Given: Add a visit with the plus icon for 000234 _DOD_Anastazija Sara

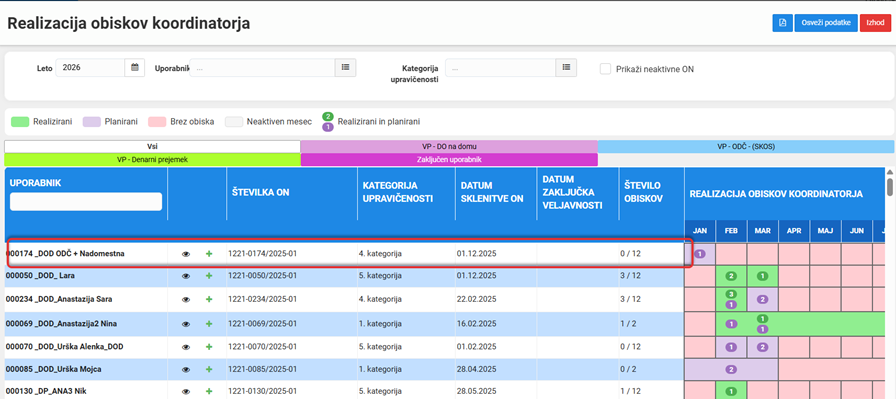Looking at the screenshot, I should point(209,299).
